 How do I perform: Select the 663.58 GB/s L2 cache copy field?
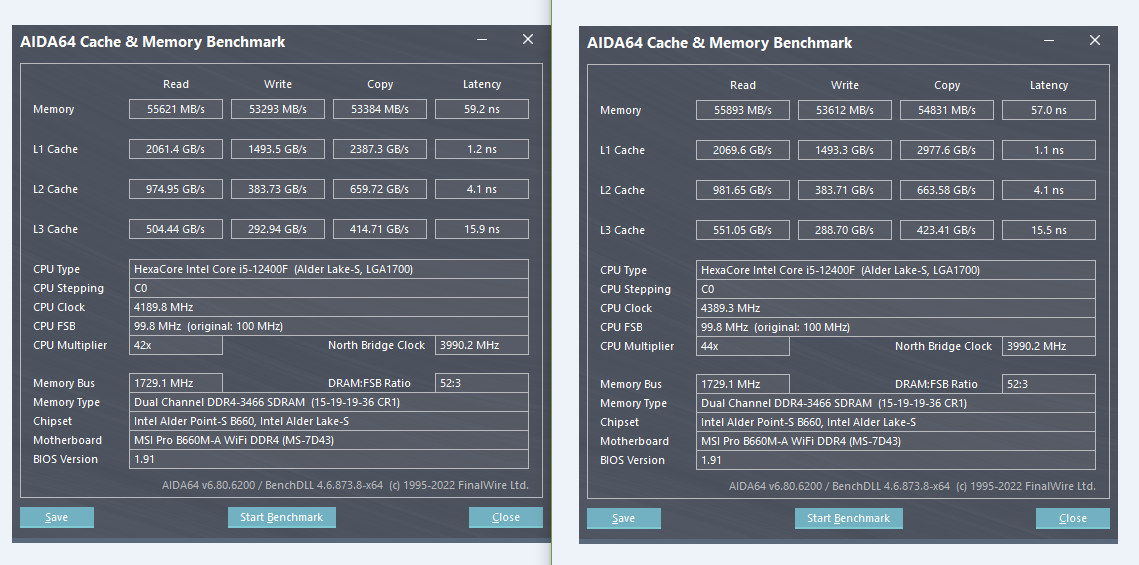pyautogui.click(x=947, y=190)
